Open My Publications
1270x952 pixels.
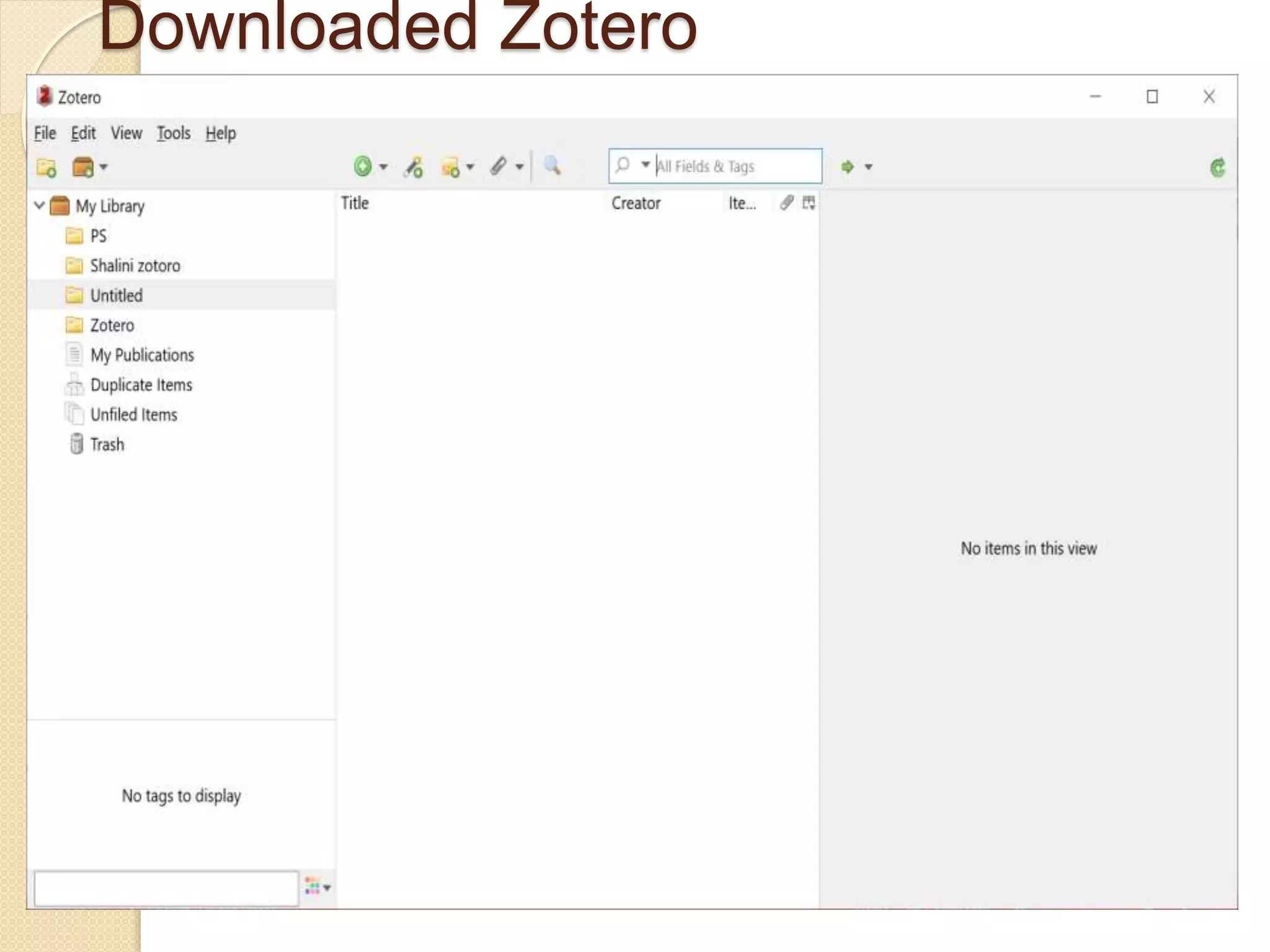point(142,355)
